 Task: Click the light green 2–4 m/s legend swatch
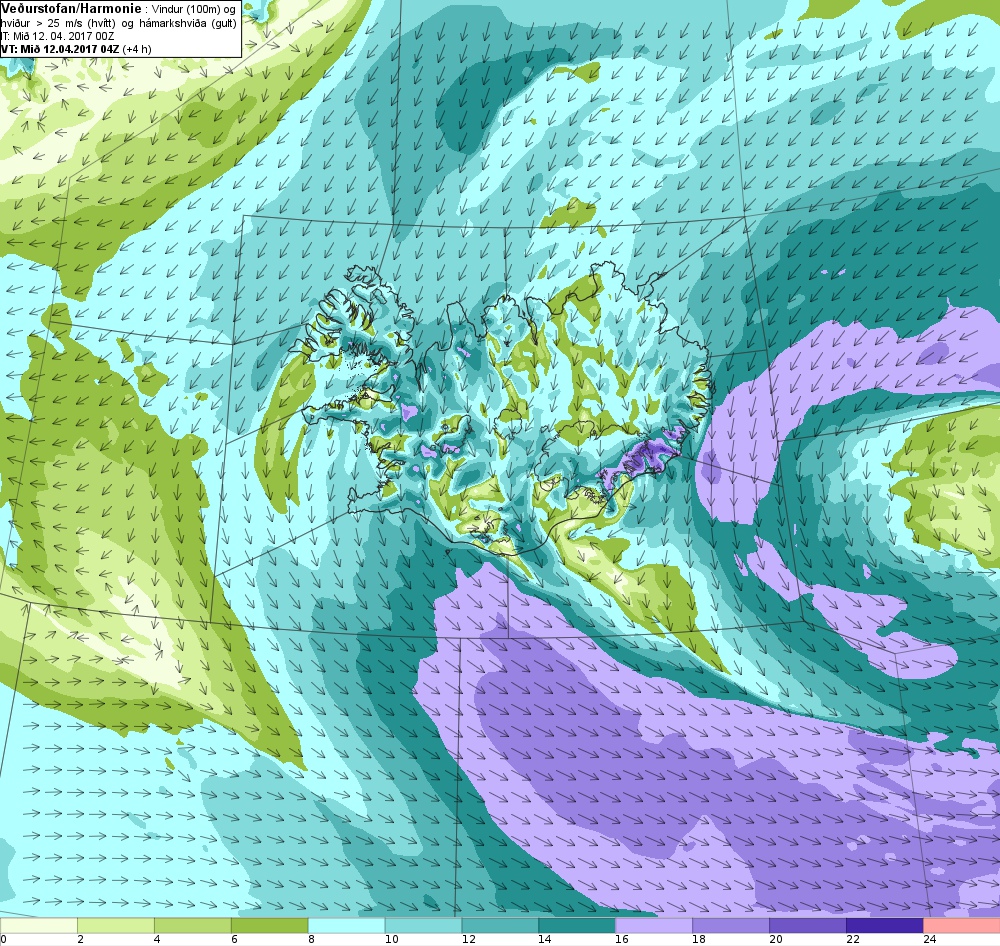point(115,926)
